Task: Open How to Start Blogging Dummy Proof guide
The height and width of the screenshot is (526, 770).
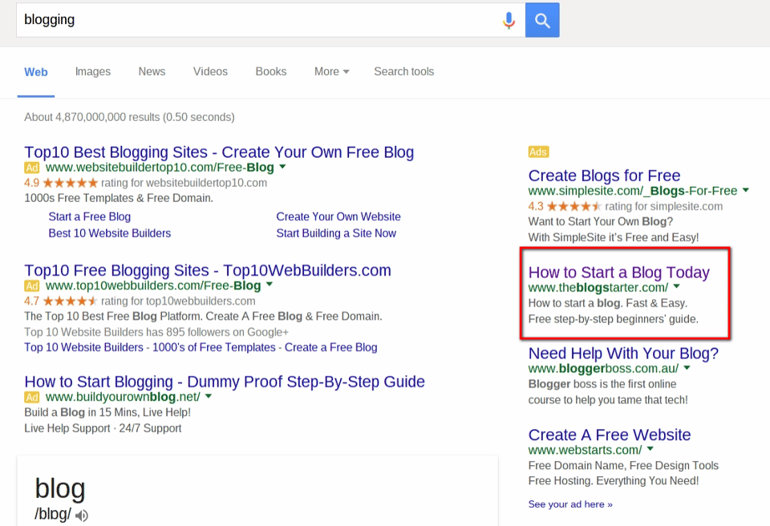Action: click(x=224, y=381)
